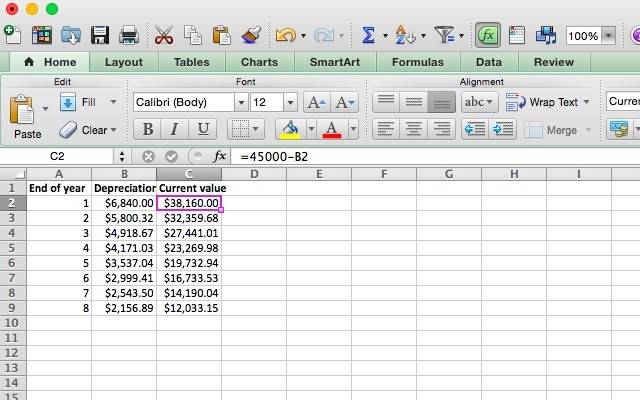Viewport: 640px width, 400px height.
Task: Open the number format dropdown showing Currency
Action: 623,102
